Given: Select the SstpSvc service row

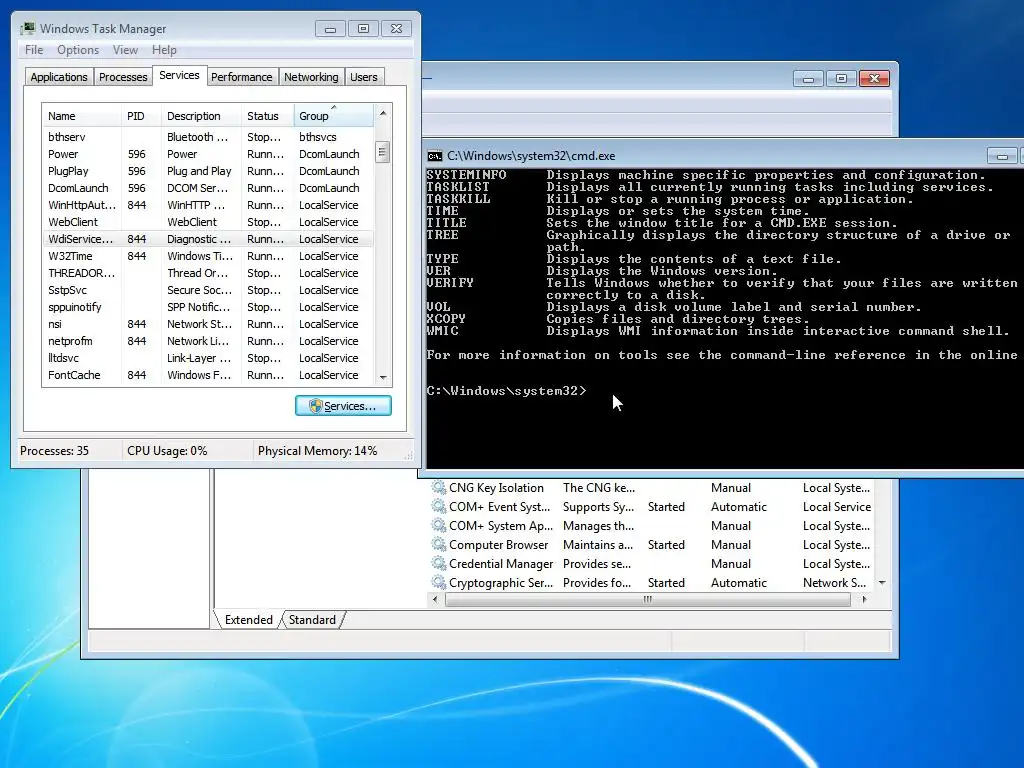Looking at the screenshot, I should (x=208, y=290).
